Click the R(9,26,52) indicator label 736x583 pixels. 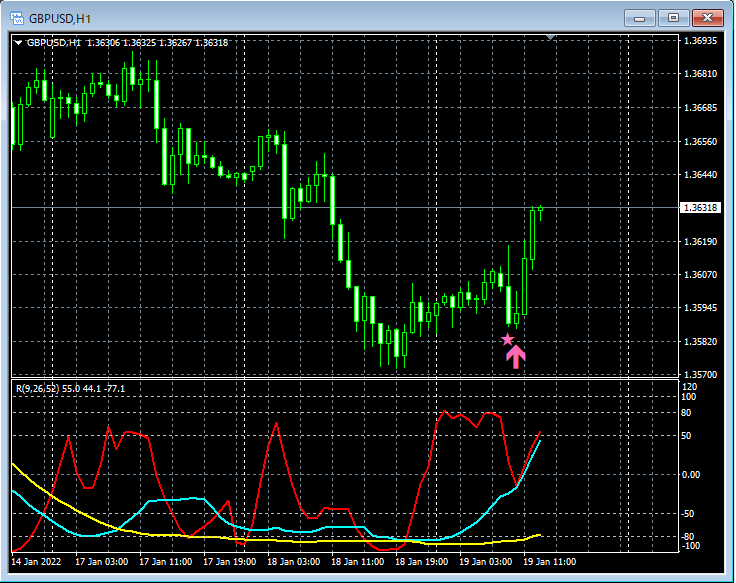pyautogui.click(x=38, y=389)
